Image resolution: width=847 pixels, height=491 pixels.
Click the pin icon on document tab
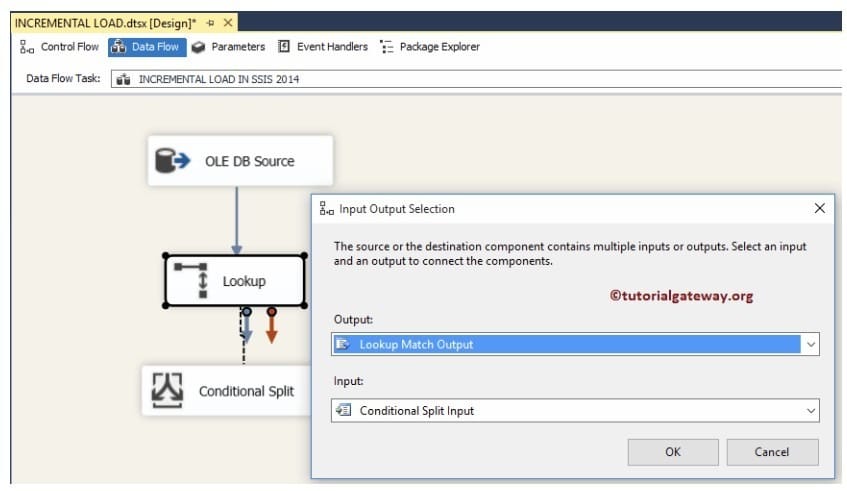tap(210, 22)
